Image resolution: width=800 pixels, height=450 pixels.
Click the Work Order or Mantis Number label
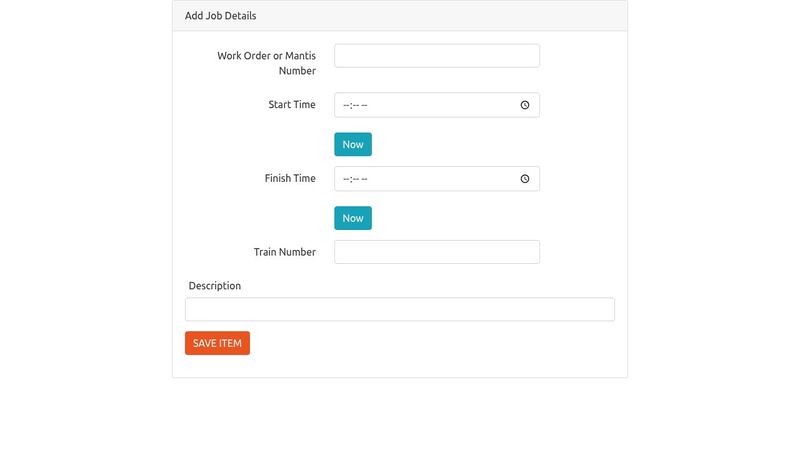click(266, 63)
